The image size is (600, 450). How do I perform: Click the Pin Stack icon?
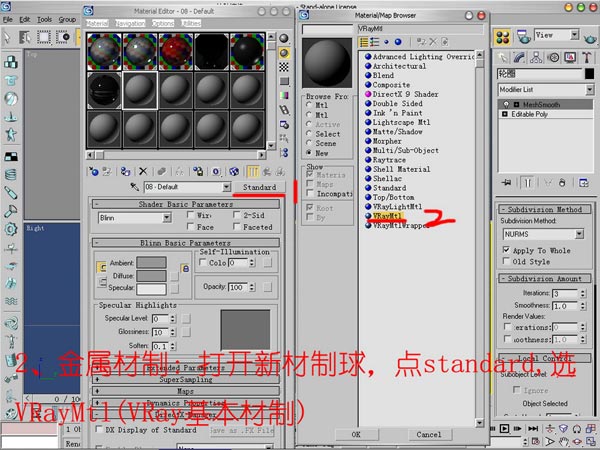[x=507, y=182]
